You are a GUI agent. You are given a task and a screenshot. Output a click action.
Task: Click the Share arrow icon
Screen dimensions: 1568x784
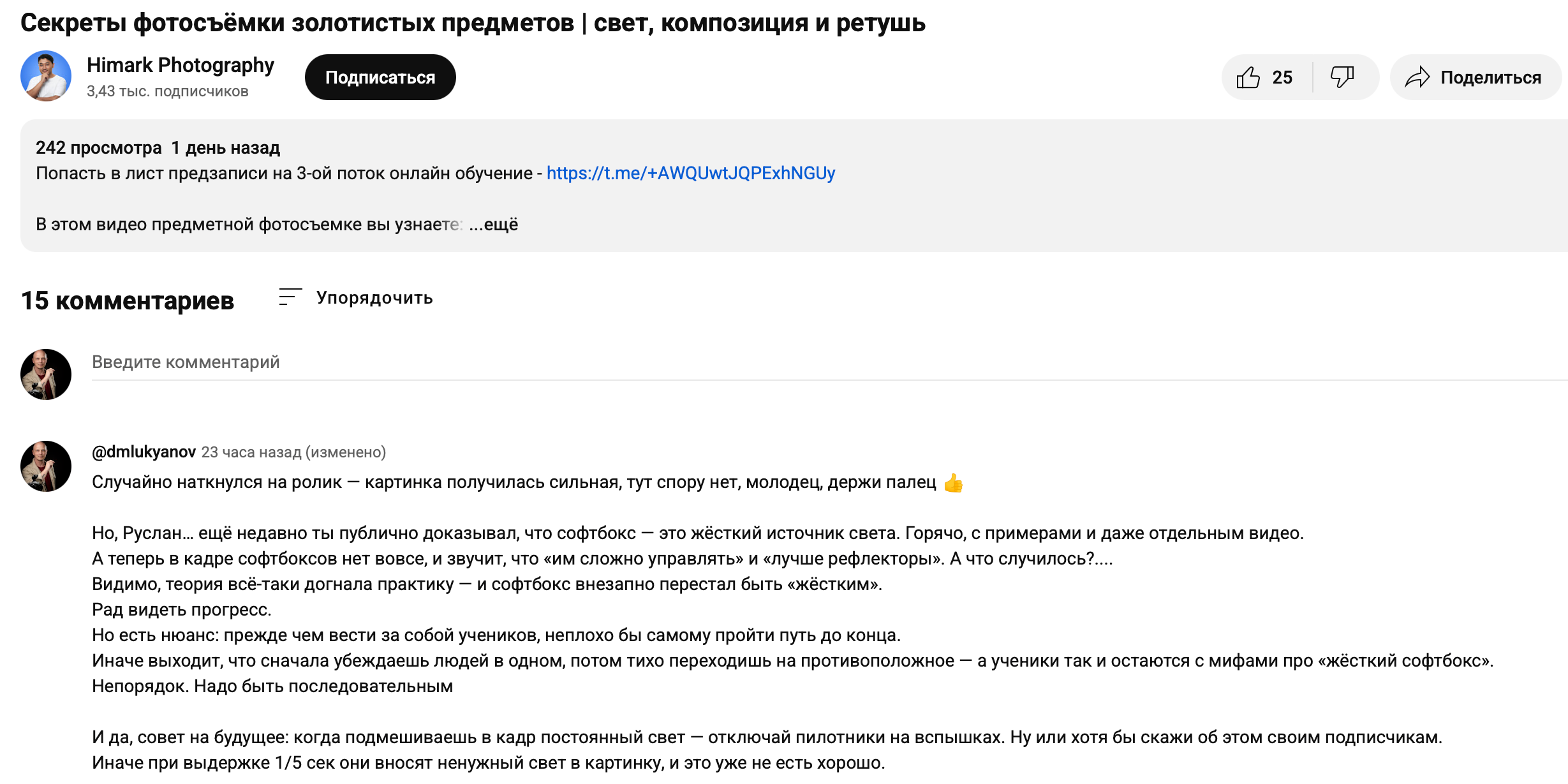point(1419,77)
